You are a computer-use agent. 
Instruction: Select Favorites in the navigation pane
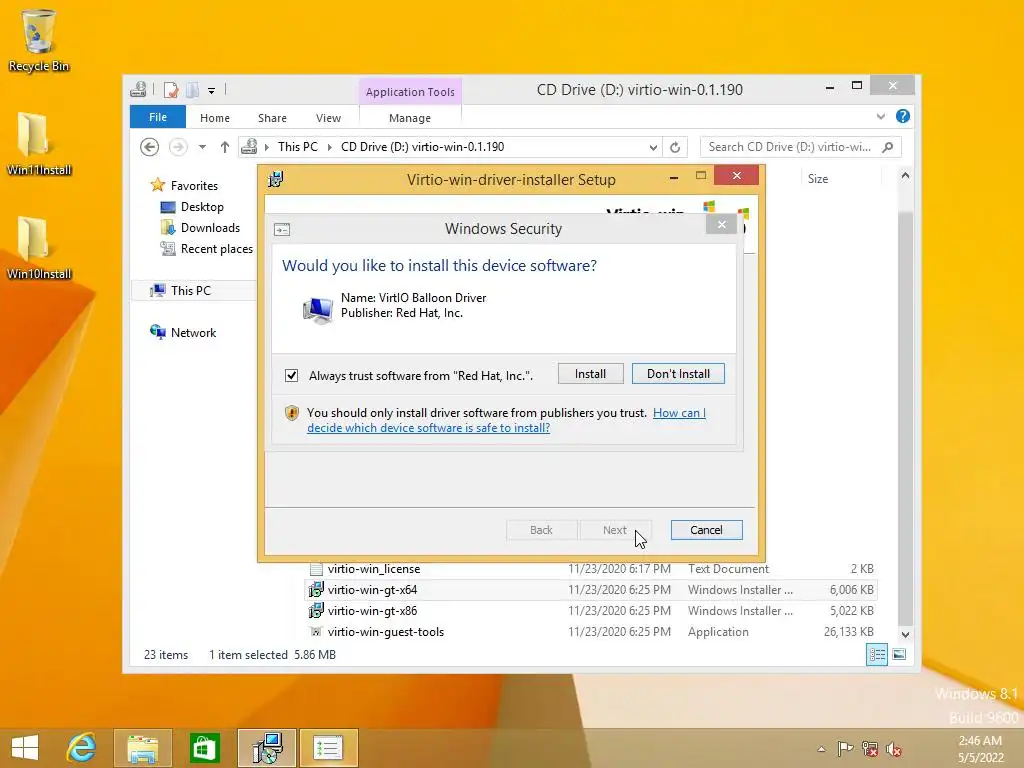(194, 185)
